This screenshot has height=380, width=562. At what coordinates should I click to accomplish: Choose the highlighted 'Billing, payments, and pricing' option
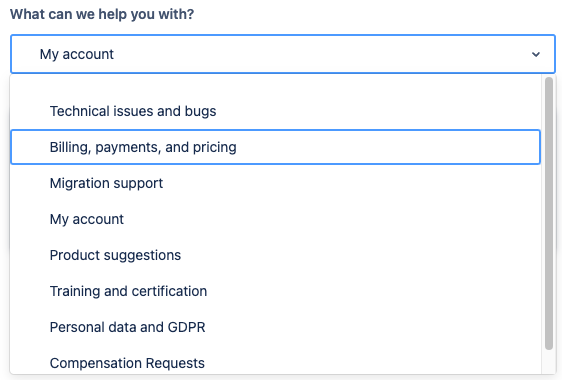276,147
